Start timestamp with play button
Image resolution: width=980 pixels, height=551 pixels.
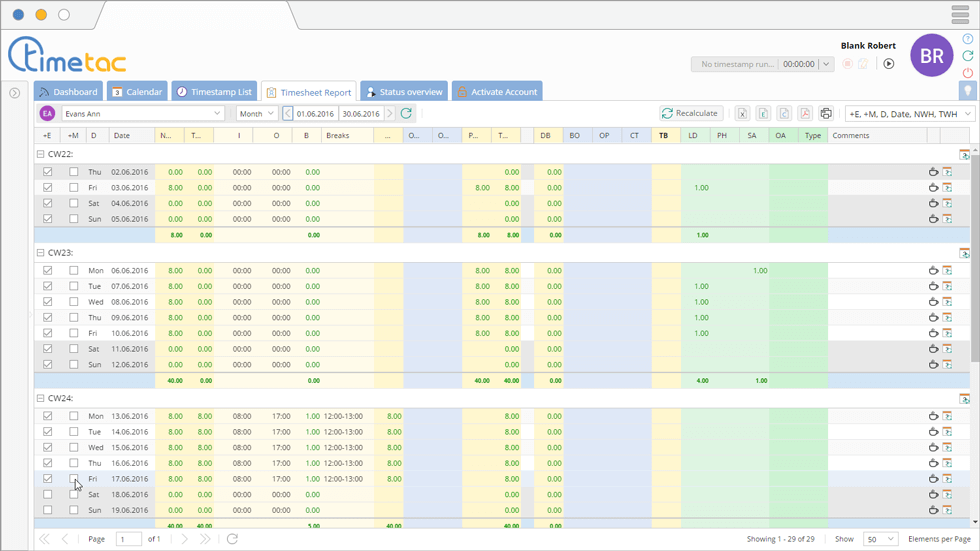(888, 64)
